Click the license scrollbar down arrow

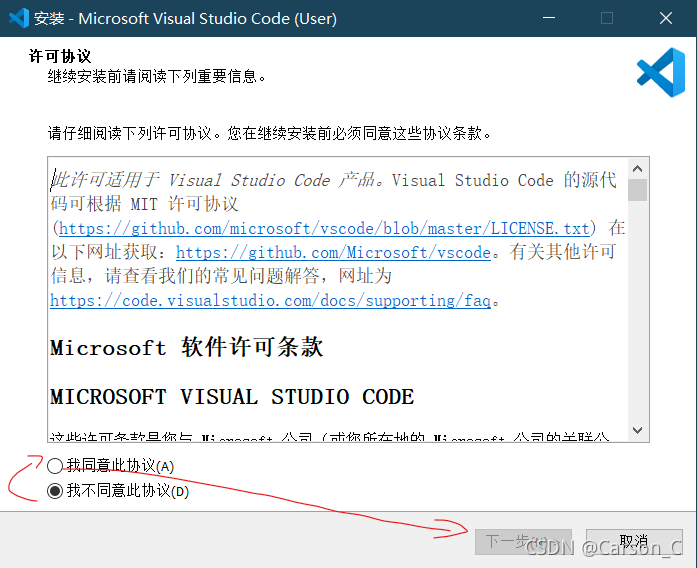[637, 430]
